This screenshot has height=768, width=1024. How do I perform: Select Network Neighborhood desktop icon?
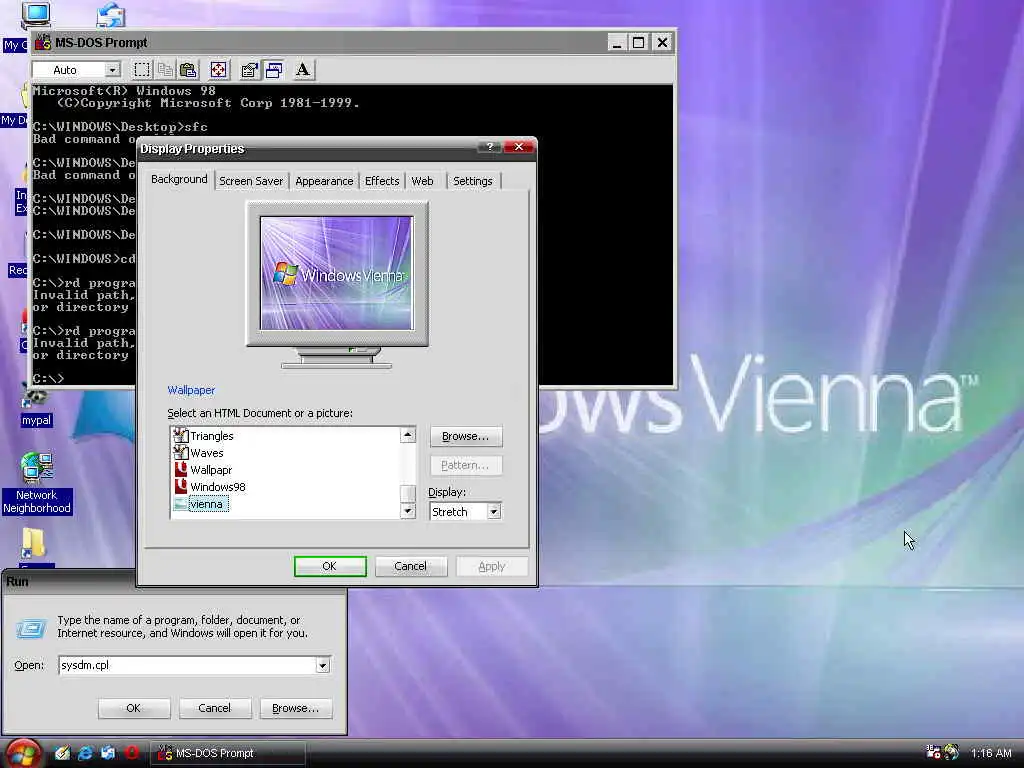[x=37, y=483]
